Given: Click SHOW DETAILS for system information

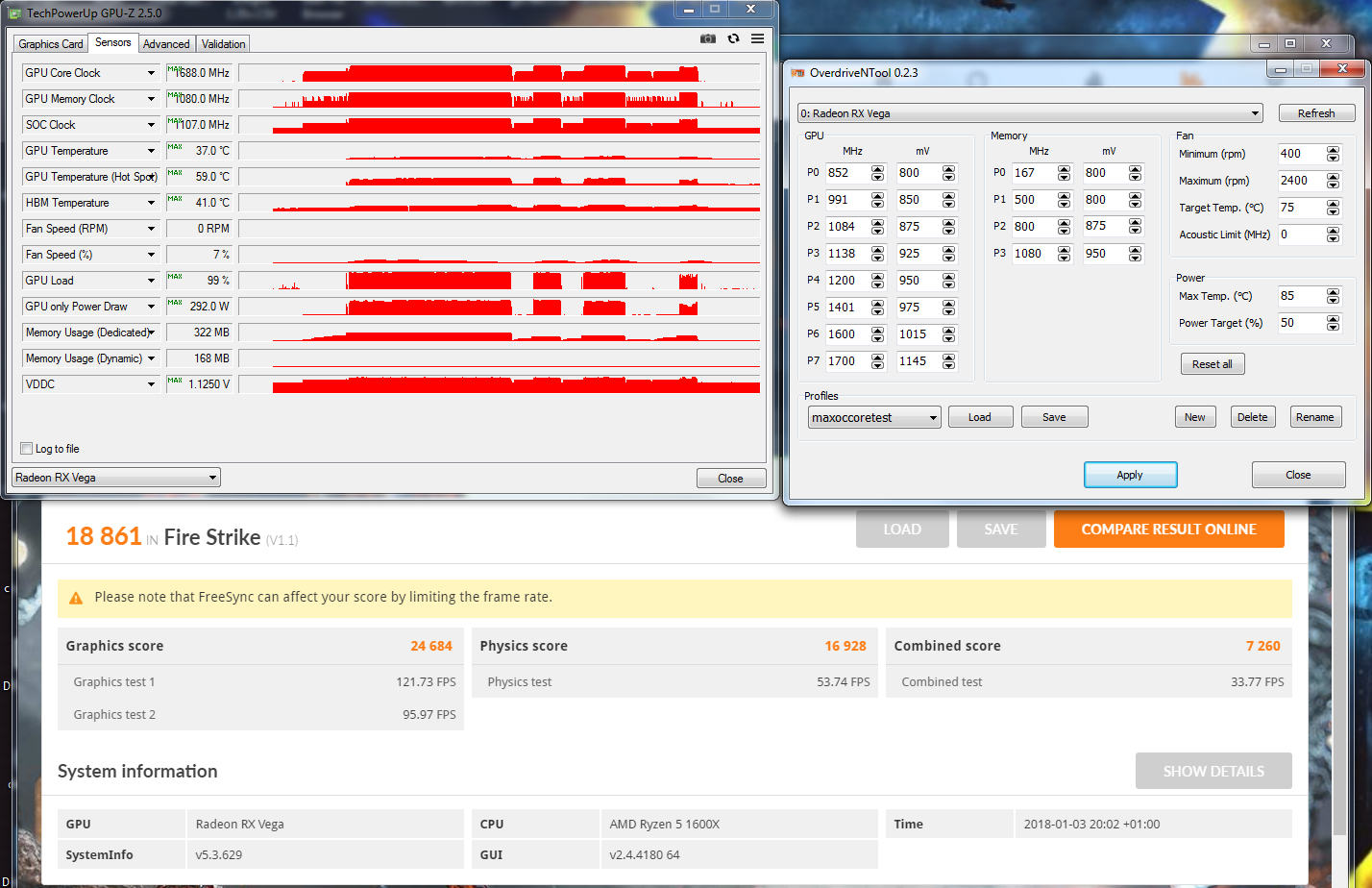Looking at the screenshot, I should click(x=1213, y=771).
